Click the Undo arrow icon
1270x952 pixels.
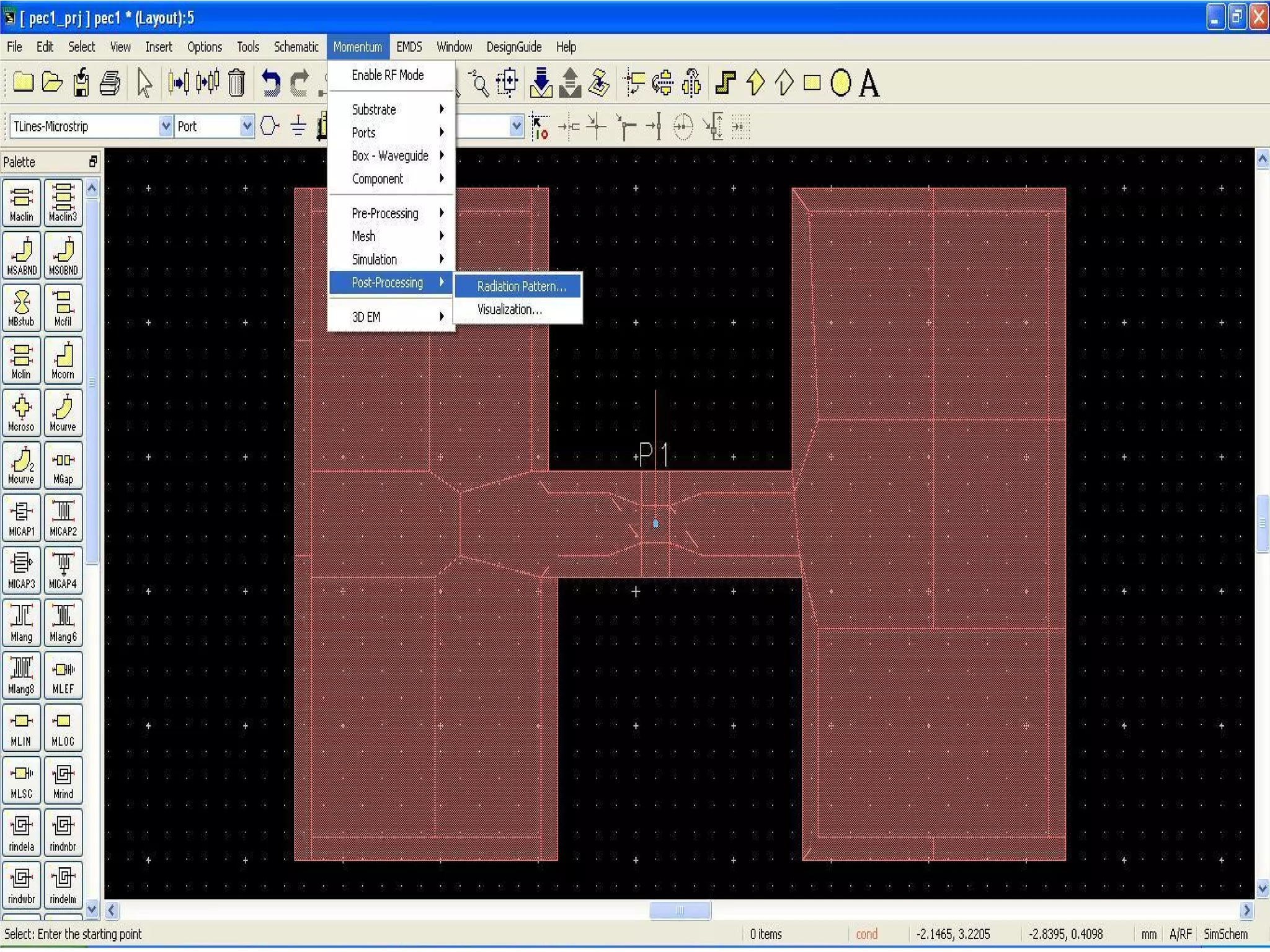click(270, 83)
